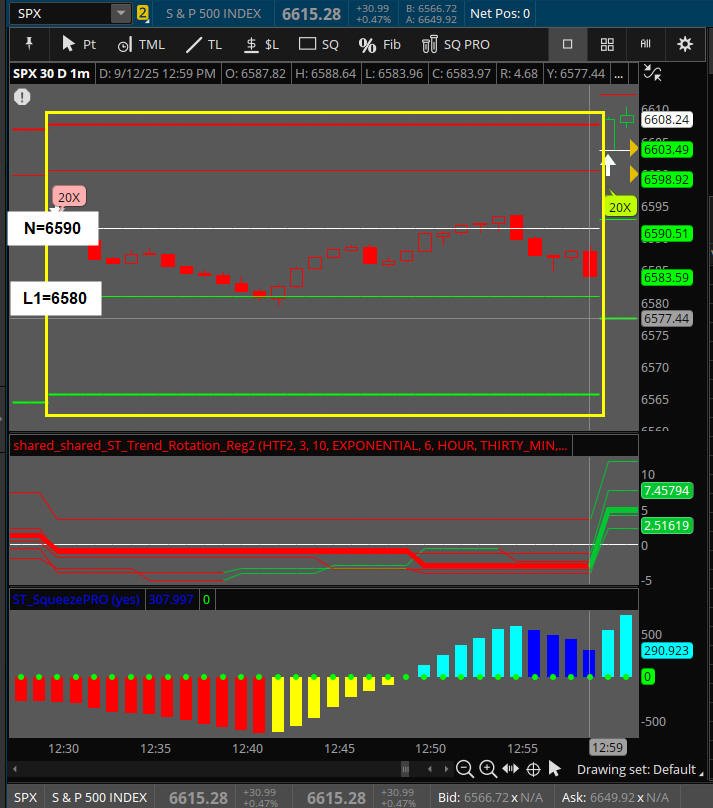Toggle single chart layout view
Screen dimensions: 713x808
click(567, 44)
